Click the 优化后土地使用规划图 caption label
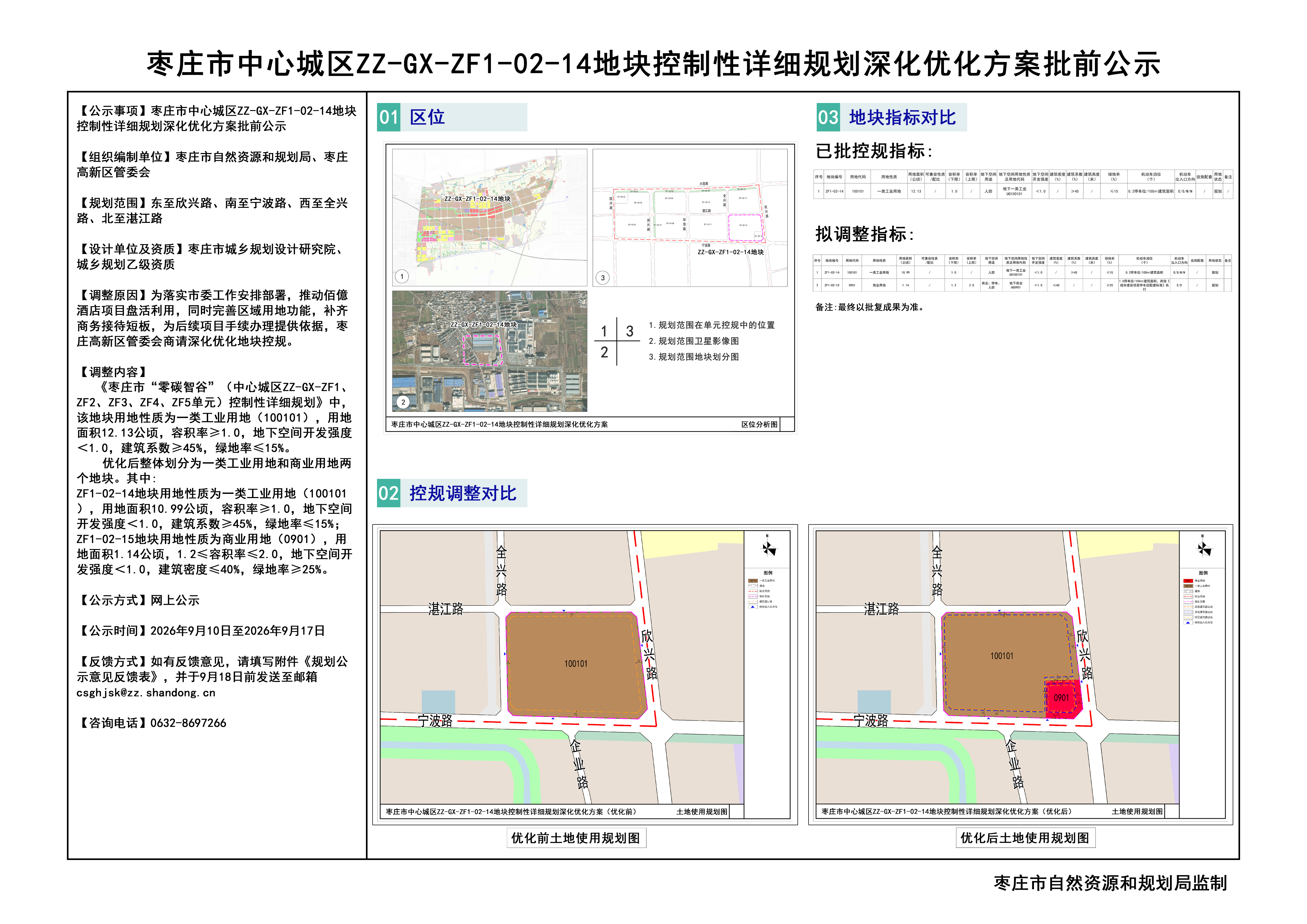The height and width of the screenshot is (924, 1307). coord(1025,838)
